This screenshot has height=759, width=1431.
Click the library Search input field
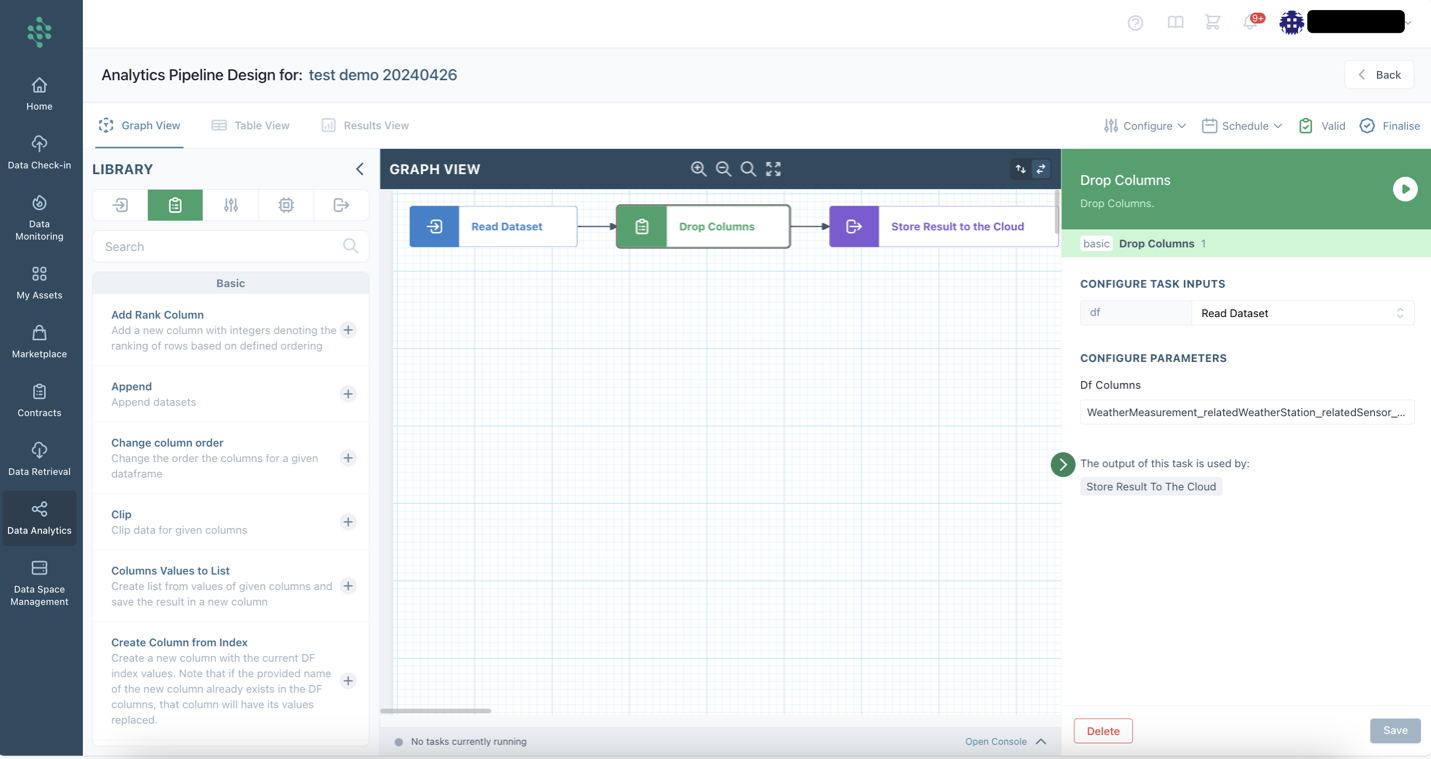[x=220, y=247]
